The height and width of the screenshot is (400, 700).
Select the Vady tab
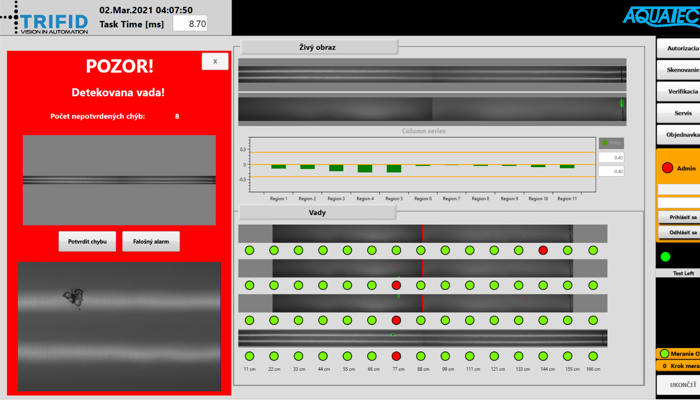[x=318, y=213]
